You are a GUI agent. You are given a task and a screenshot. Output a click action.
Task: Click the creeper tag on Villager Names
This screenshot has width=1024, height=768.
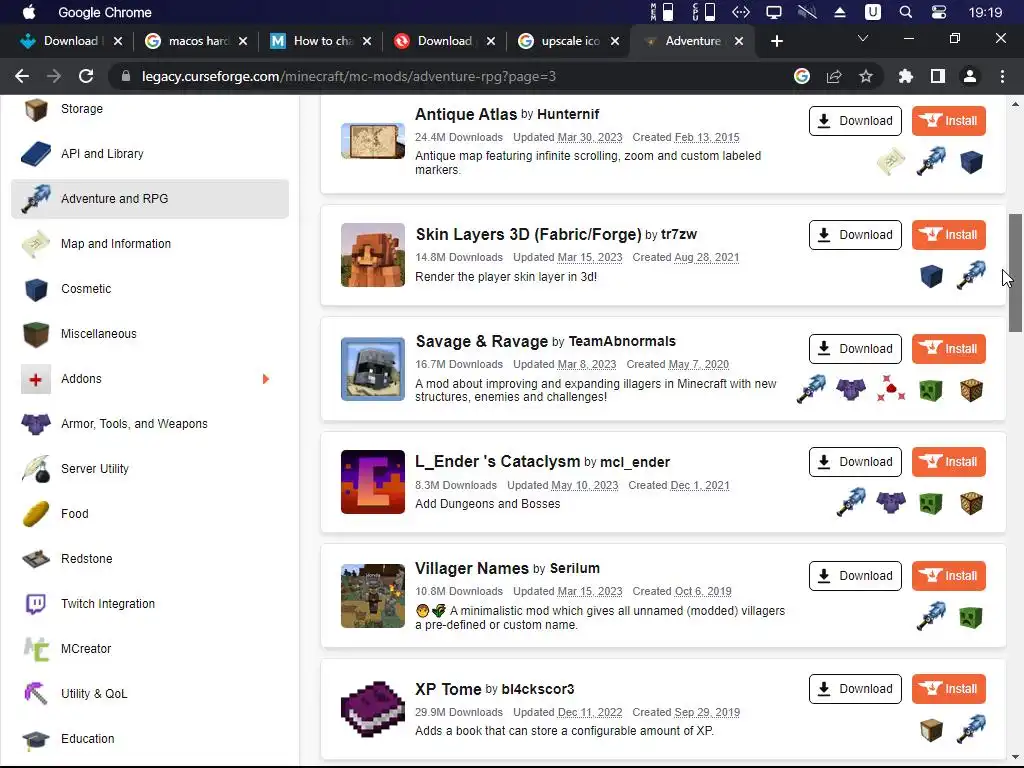971,617
